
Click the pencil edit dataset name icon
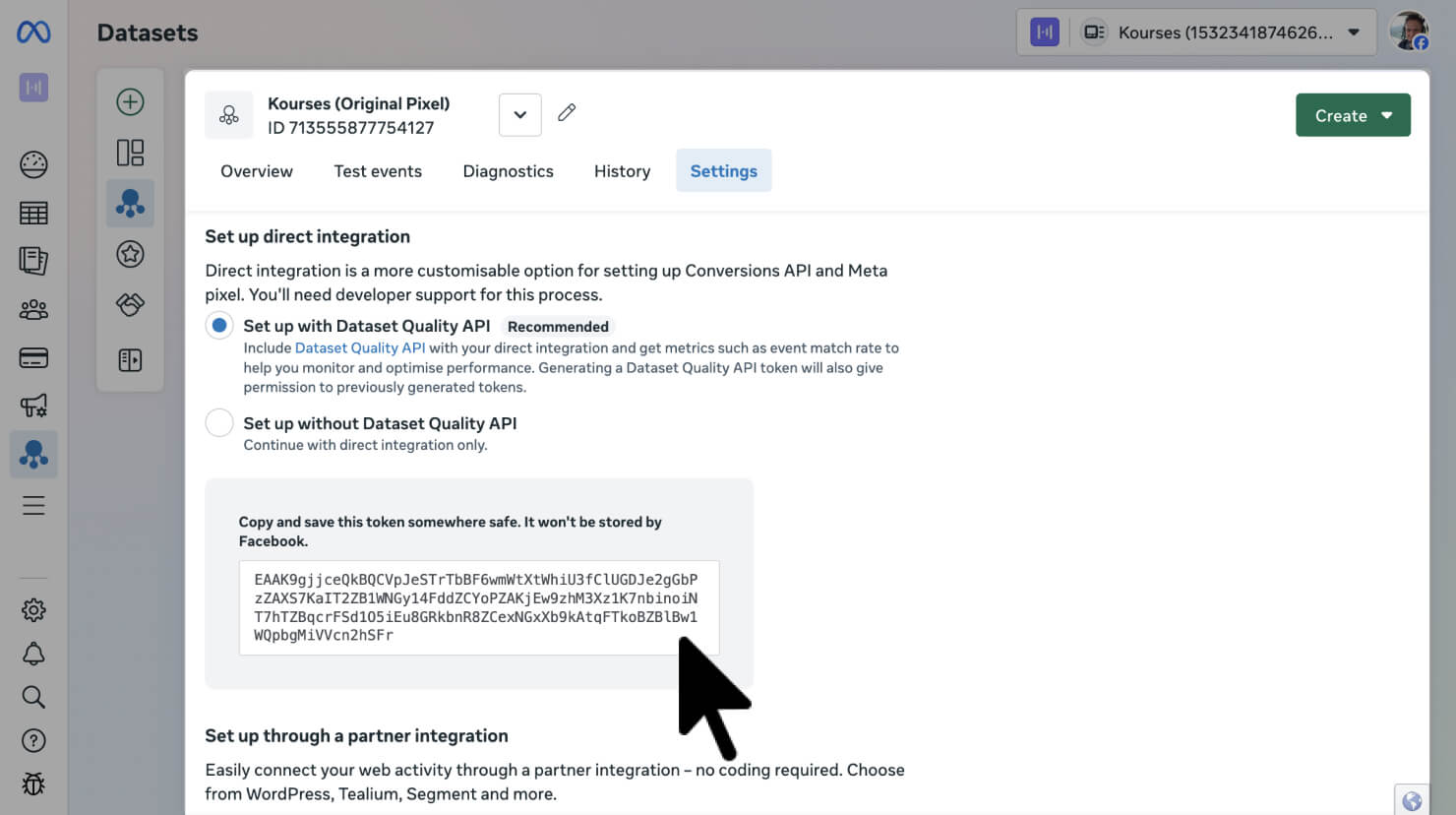[567, 113]
